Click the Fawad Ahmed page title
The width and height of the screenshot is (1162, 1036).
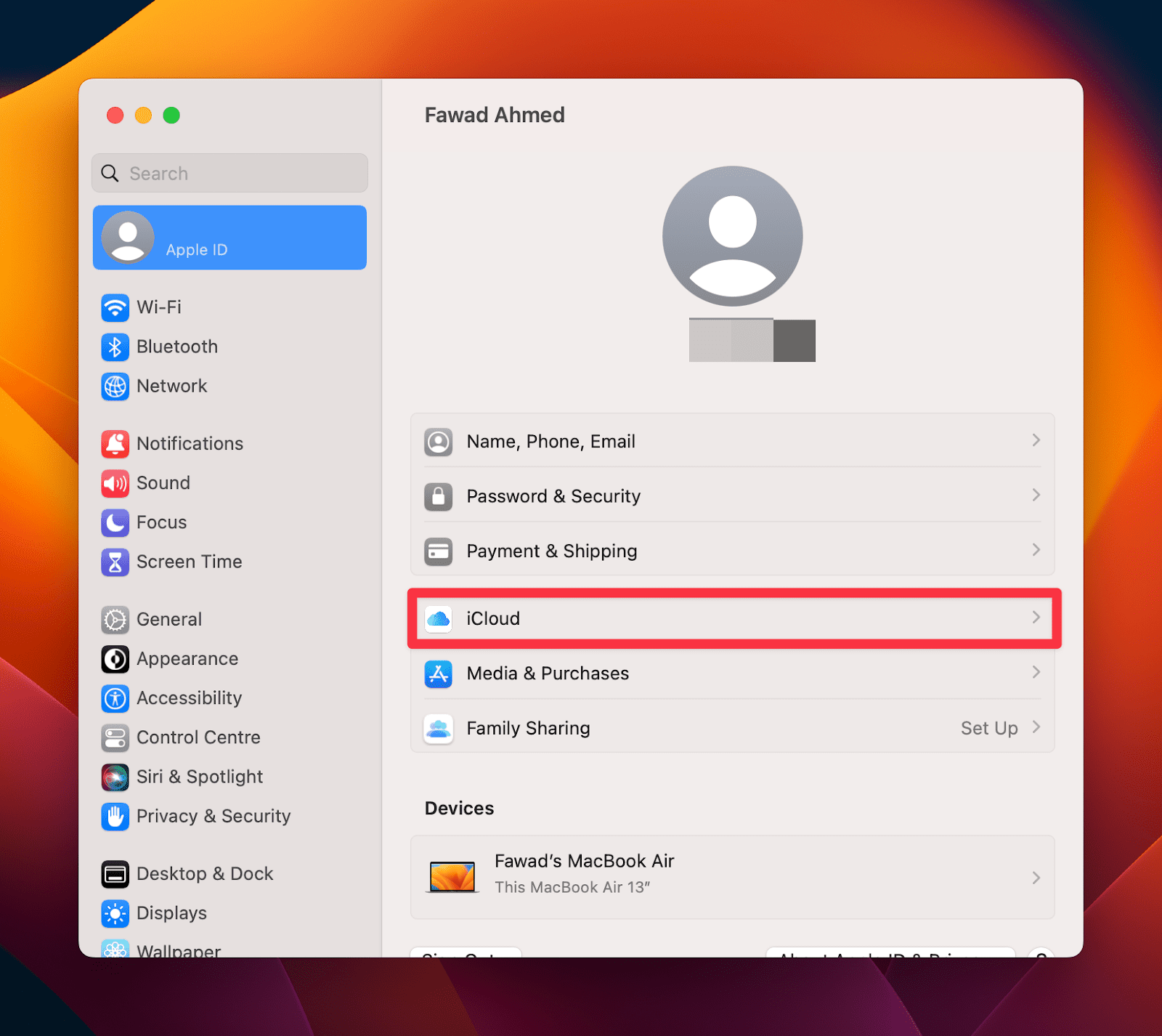click(x=495, y=115)
